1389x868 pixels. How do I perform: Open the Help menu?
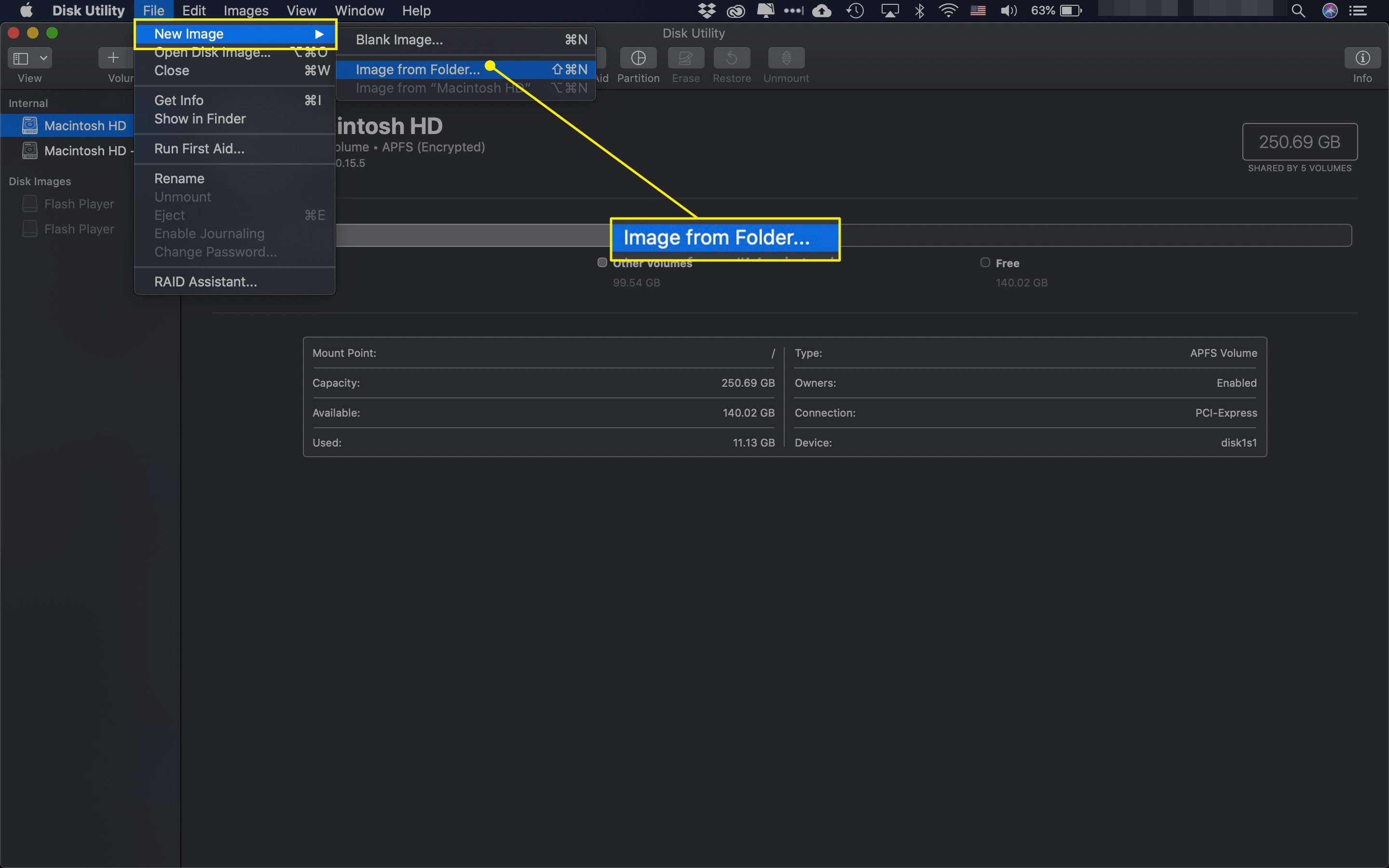(416, 10)
